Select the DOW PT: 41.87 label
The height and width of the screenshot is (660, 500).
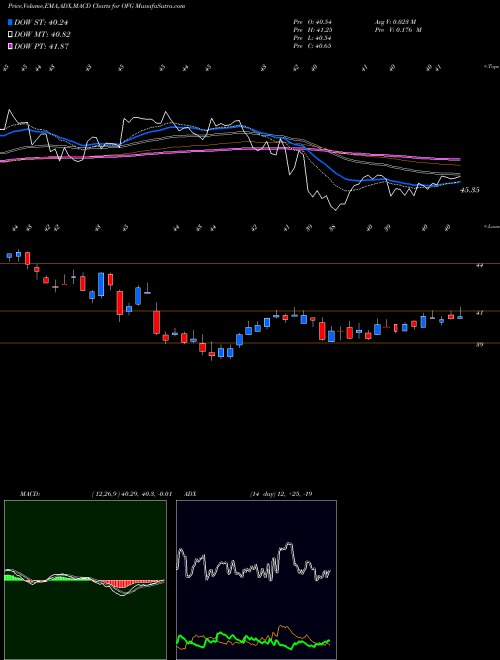click(x=41, y=46)
